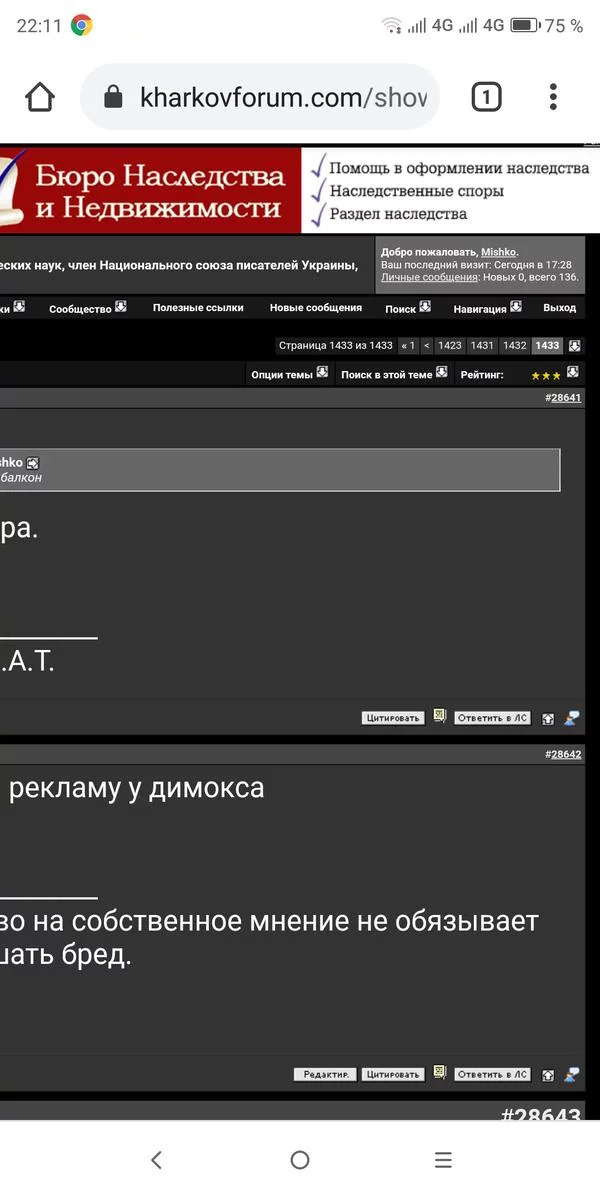Tap the padlock site security icon
Screen dimensions: 600x1200
pos(113,97)
